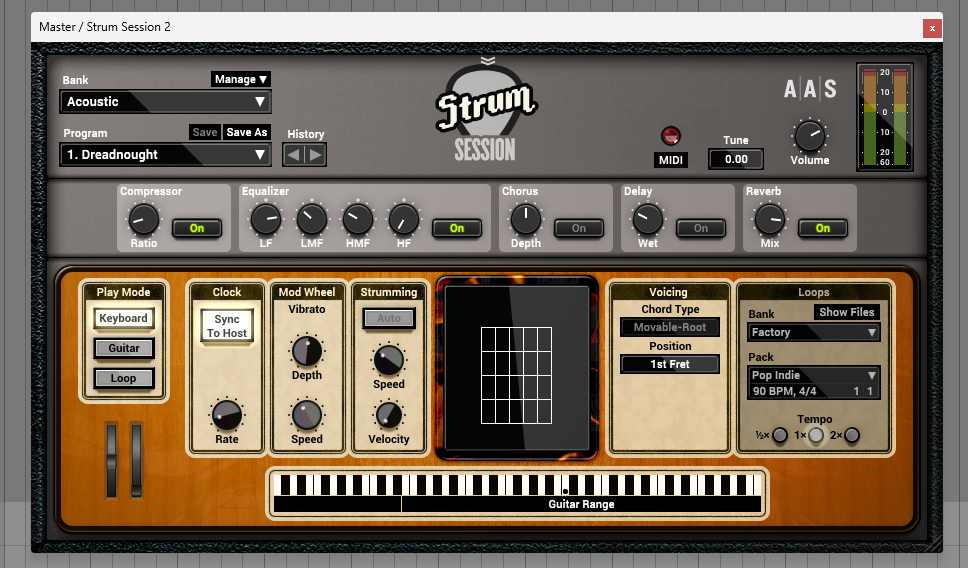This screenshot has height=568, width=968.
Task: Click the on-screen piano keyboard
Action: 517,485
